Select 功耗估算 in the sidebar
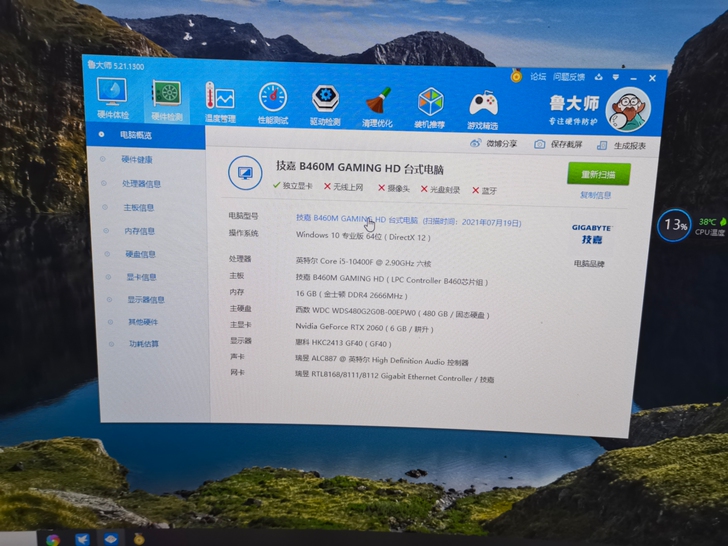The width and height of the screenshot is (728, 546). (144, 344)
